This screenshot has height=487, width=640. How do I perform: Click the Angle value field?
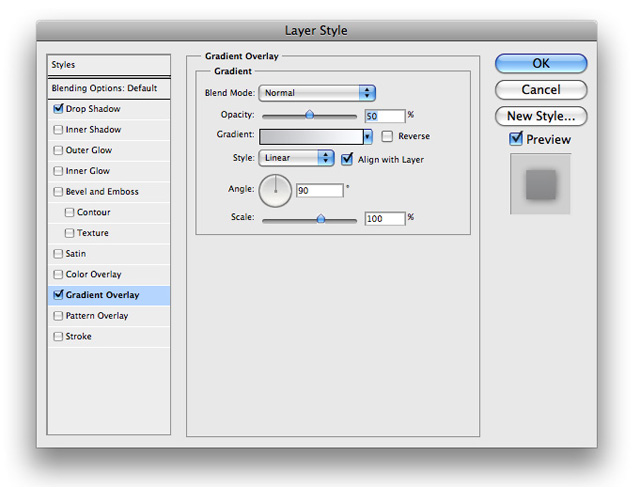(x=320, y=191)
